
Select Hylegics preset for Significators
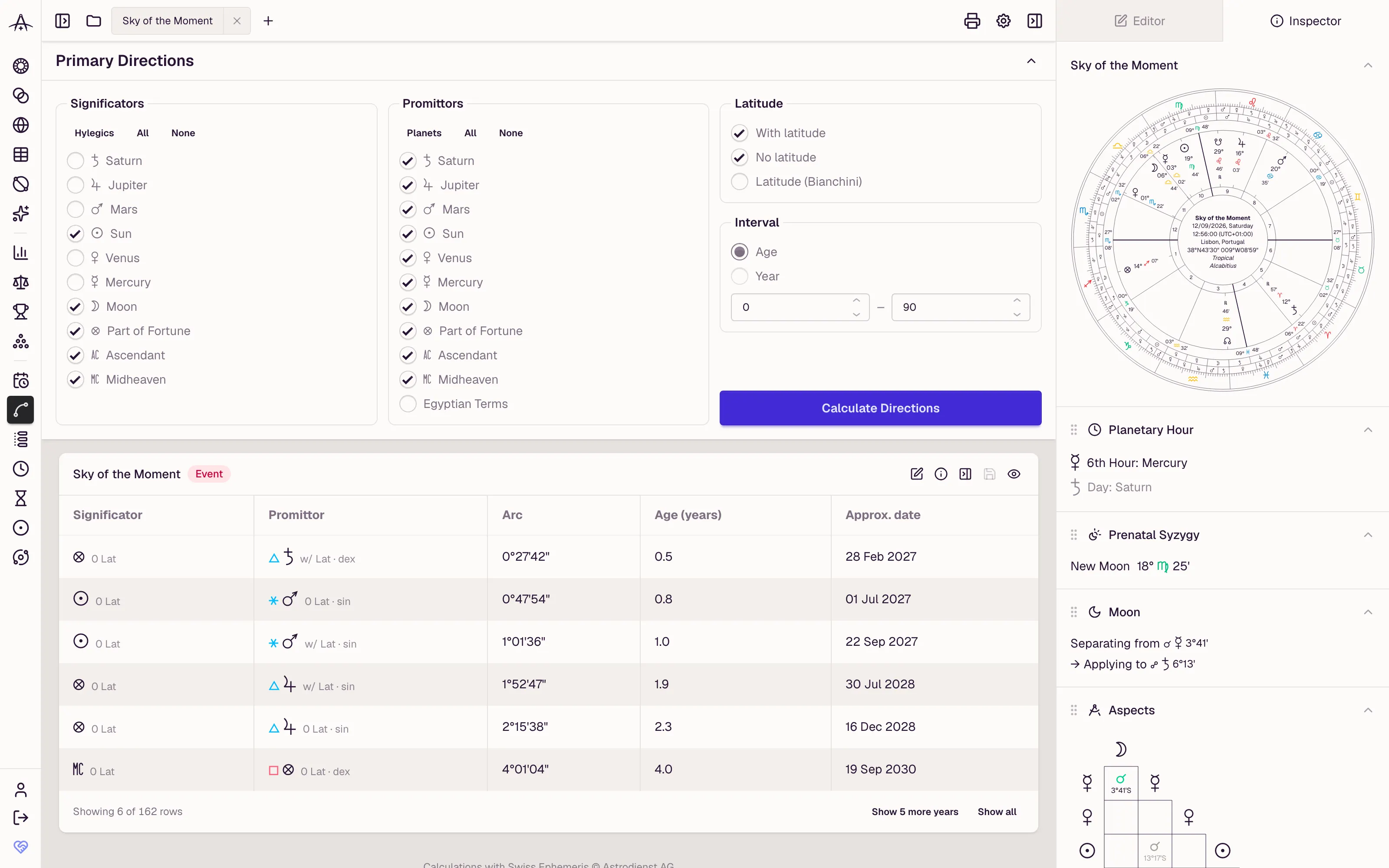94,133
